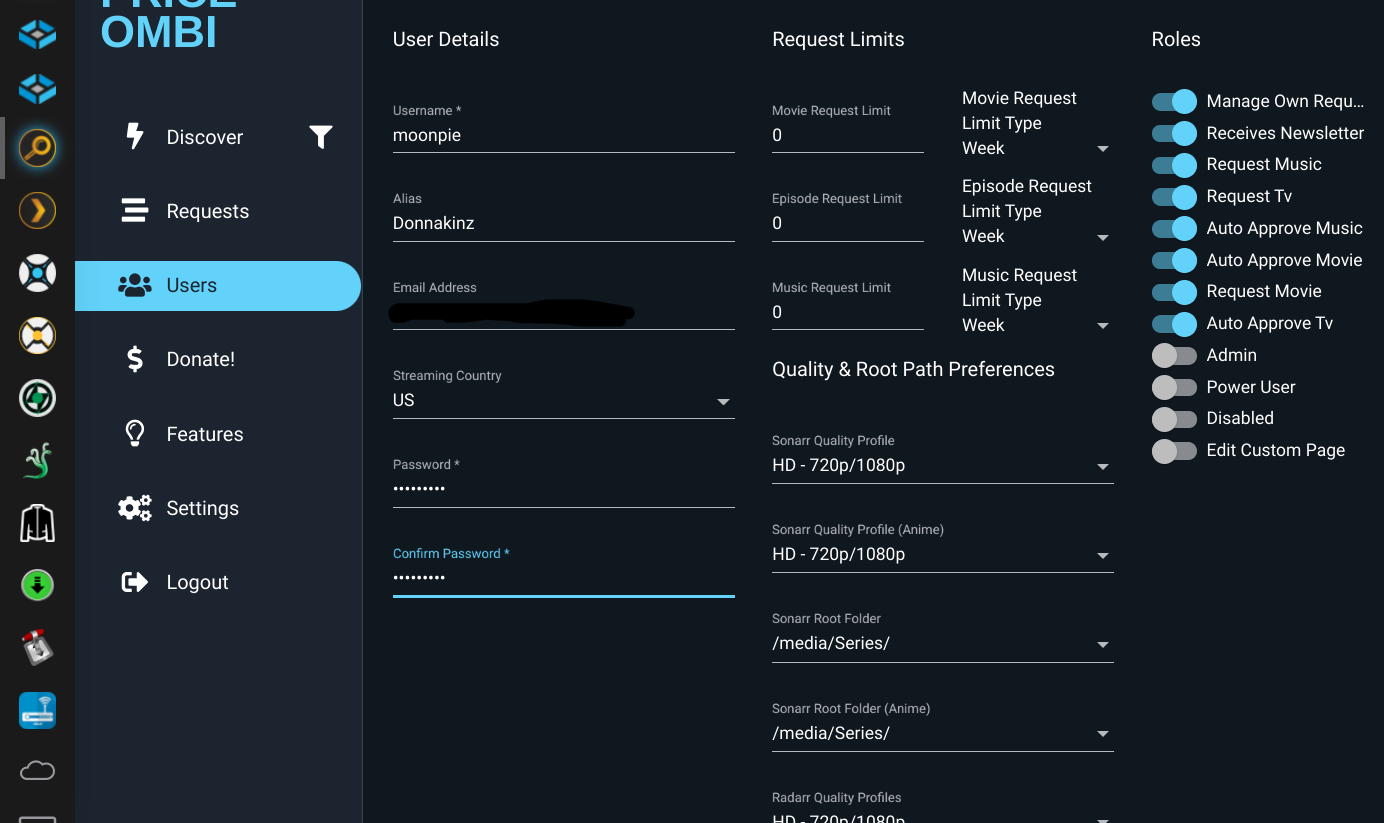This screenshot has width=1384, height=823.
Task: Log out via the Logout button
Action: 196,581
